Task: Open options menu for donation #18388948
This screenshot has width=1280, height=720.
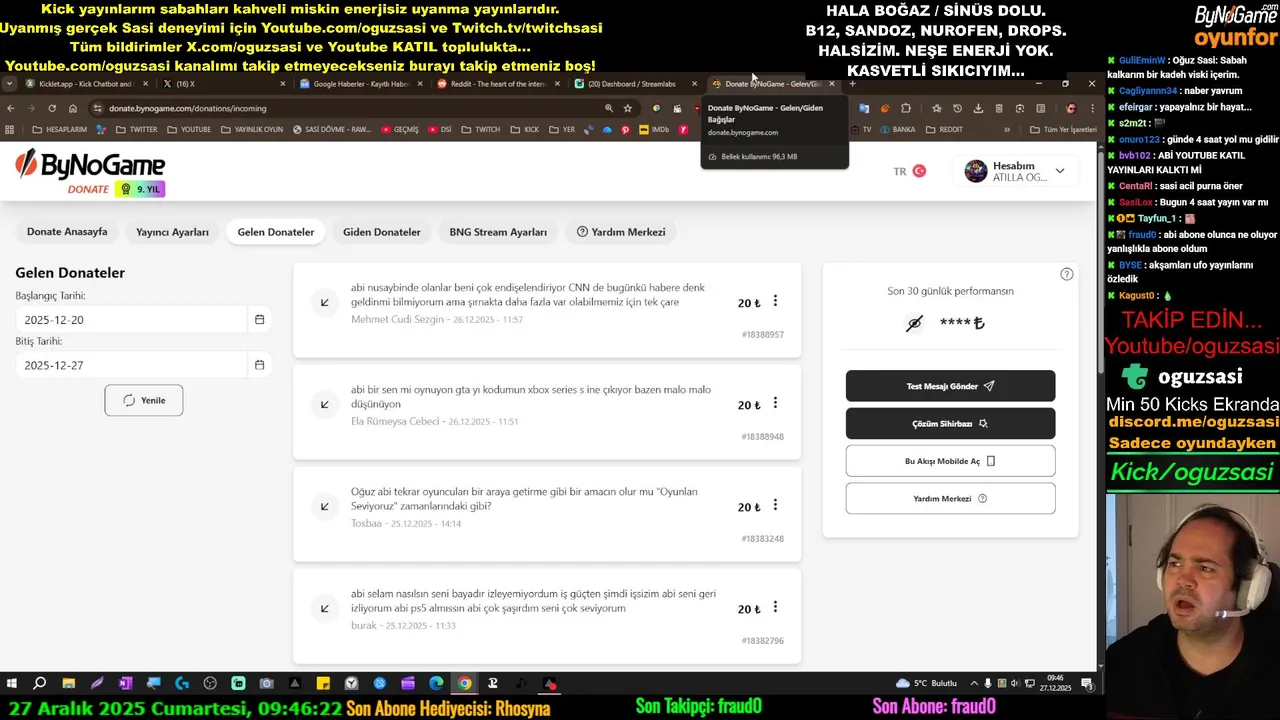Action: pos(775,403)
